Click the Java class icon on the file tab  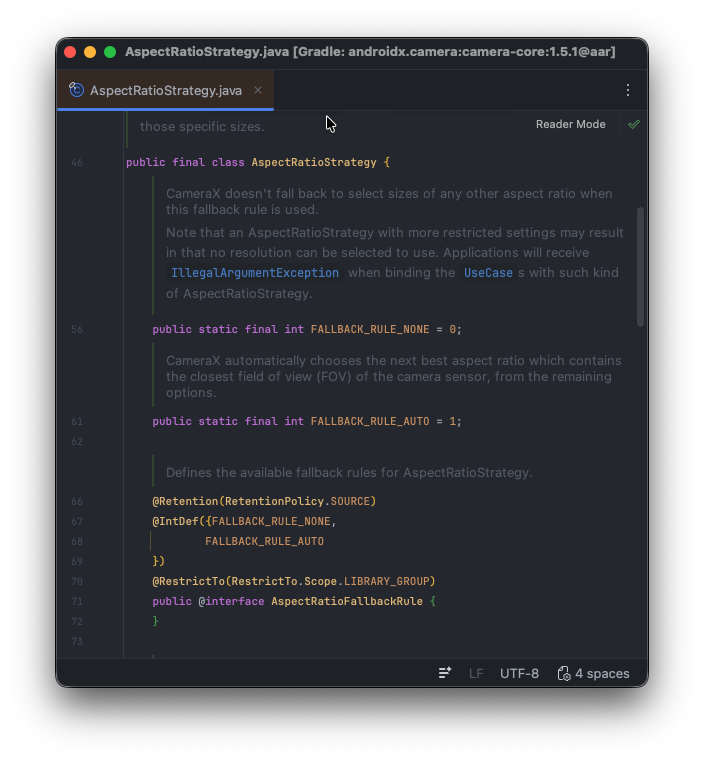pos(77,90)
